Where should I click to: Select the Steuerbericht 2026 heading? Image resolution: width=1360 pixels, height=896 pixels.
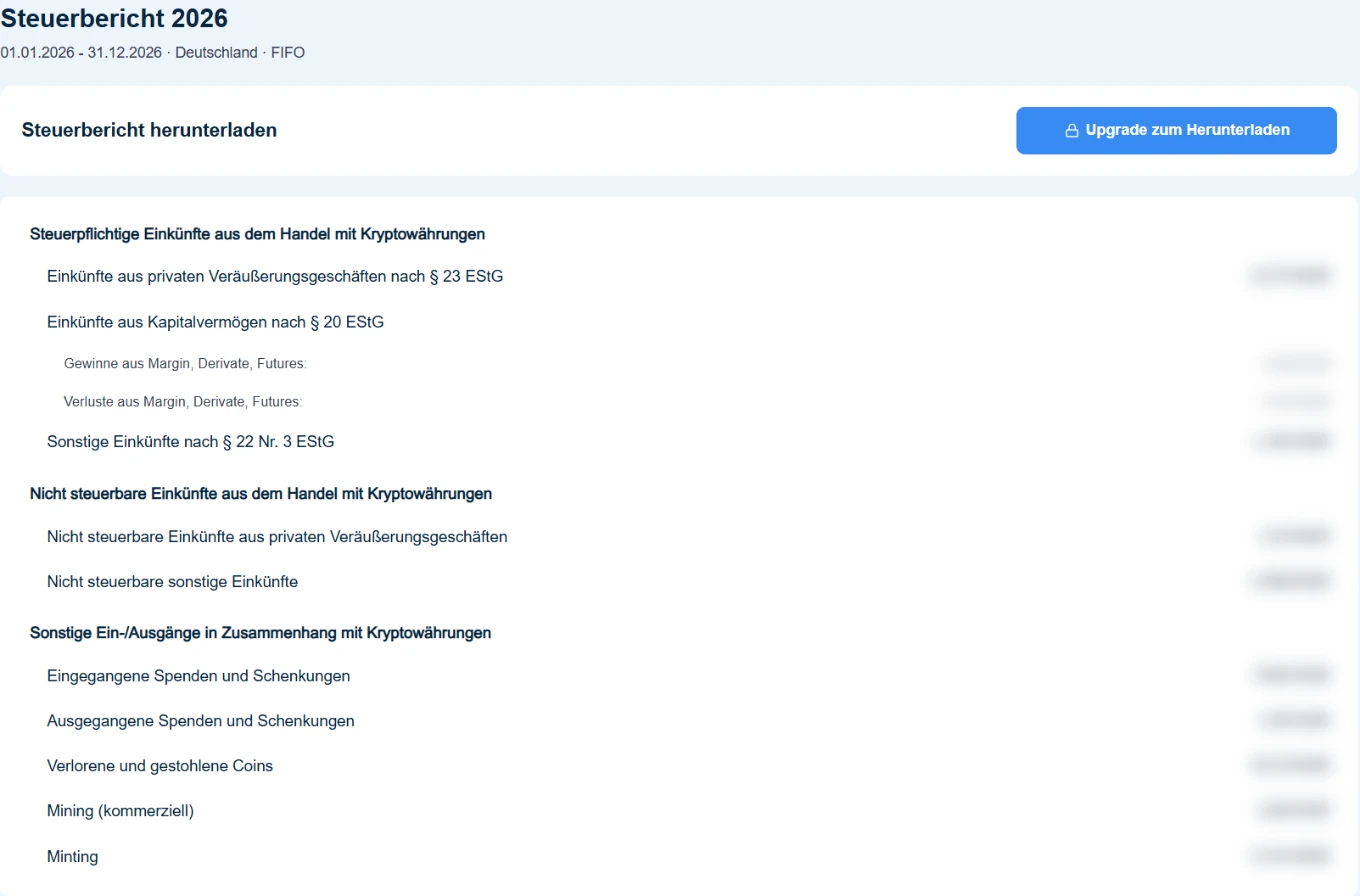click(x=114, y=18)
